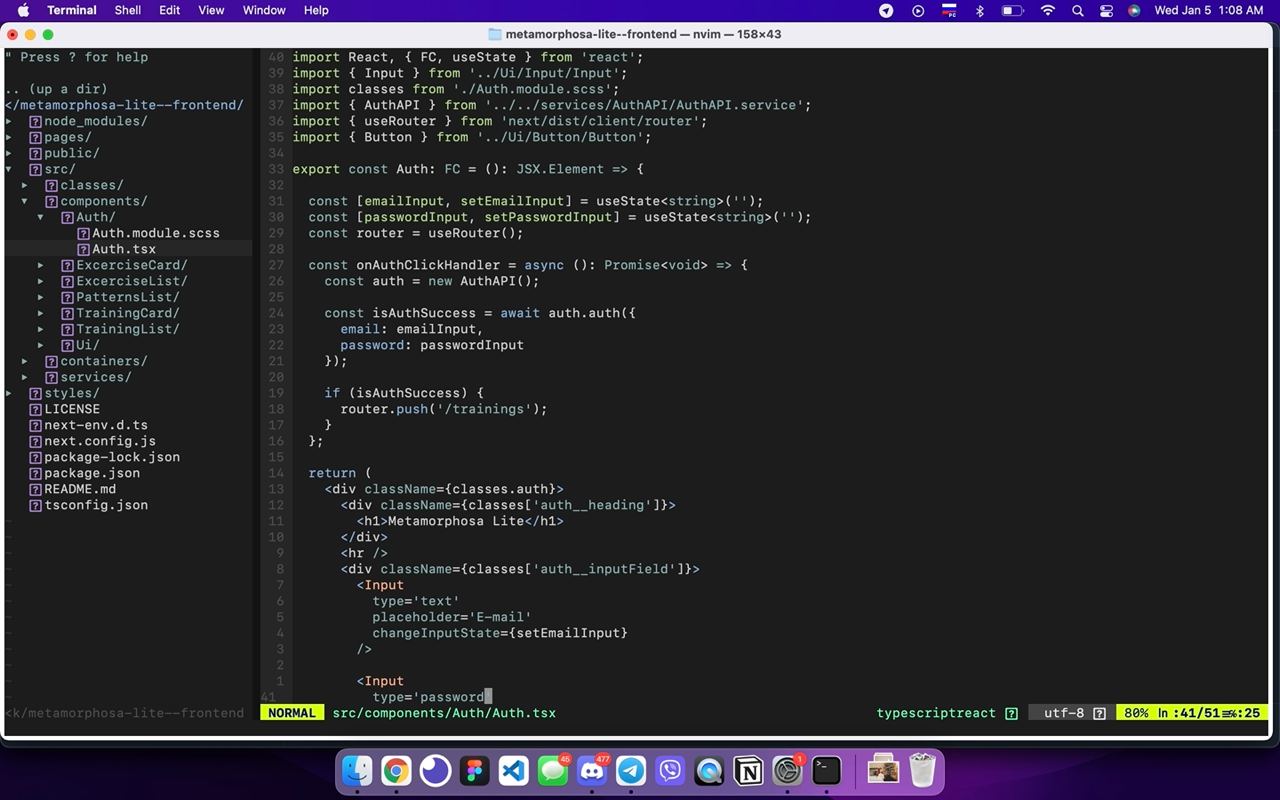Select Auth.module.scss in file tree

pyautogui.click(x=156, y=233)
